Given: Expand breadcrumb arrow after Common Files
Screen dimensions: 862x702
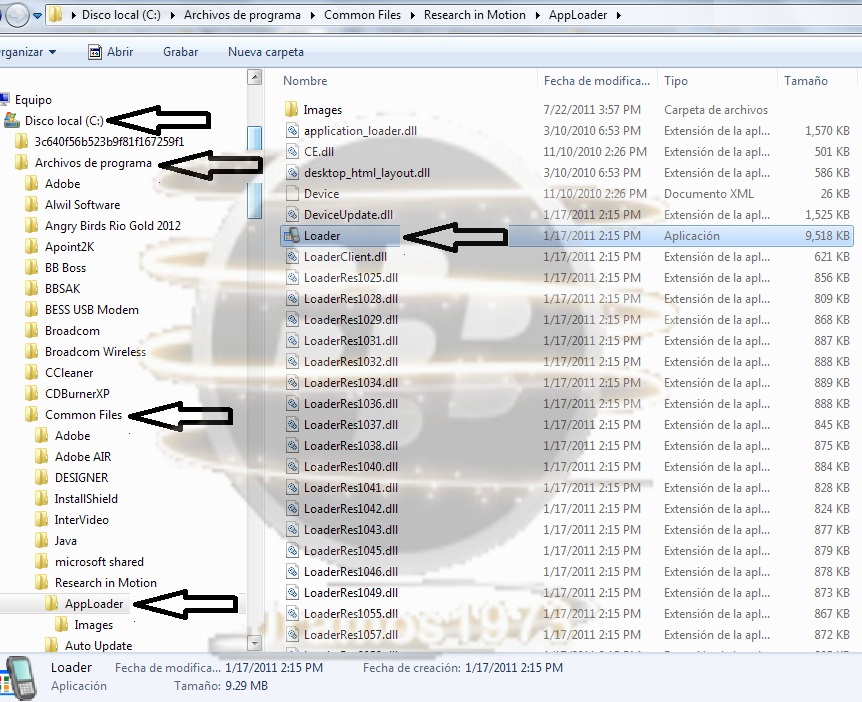Looking at the screenshot, I should (412, 15).
